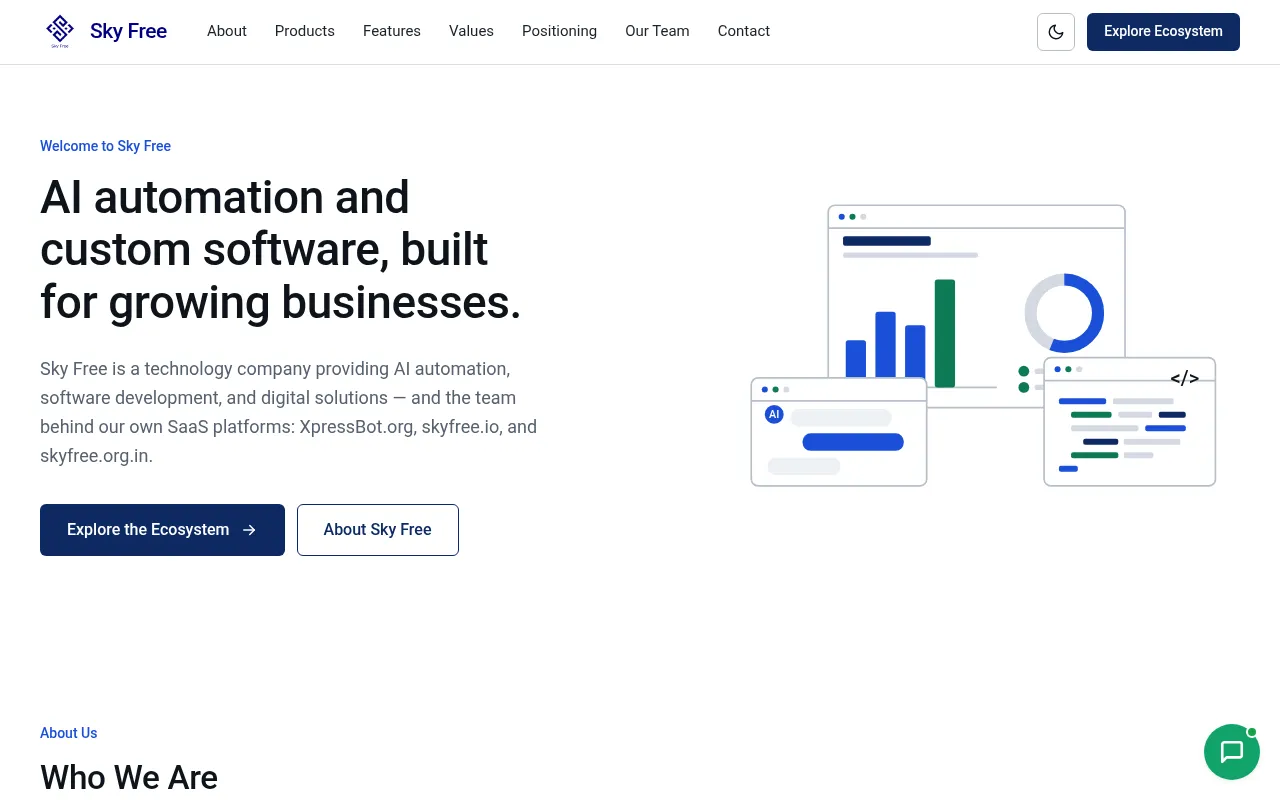Screen dimensions: 1280x800
Task: Click the code brackets symbol in illustration
Action: pyautogui.click(x=1184, y=378)
